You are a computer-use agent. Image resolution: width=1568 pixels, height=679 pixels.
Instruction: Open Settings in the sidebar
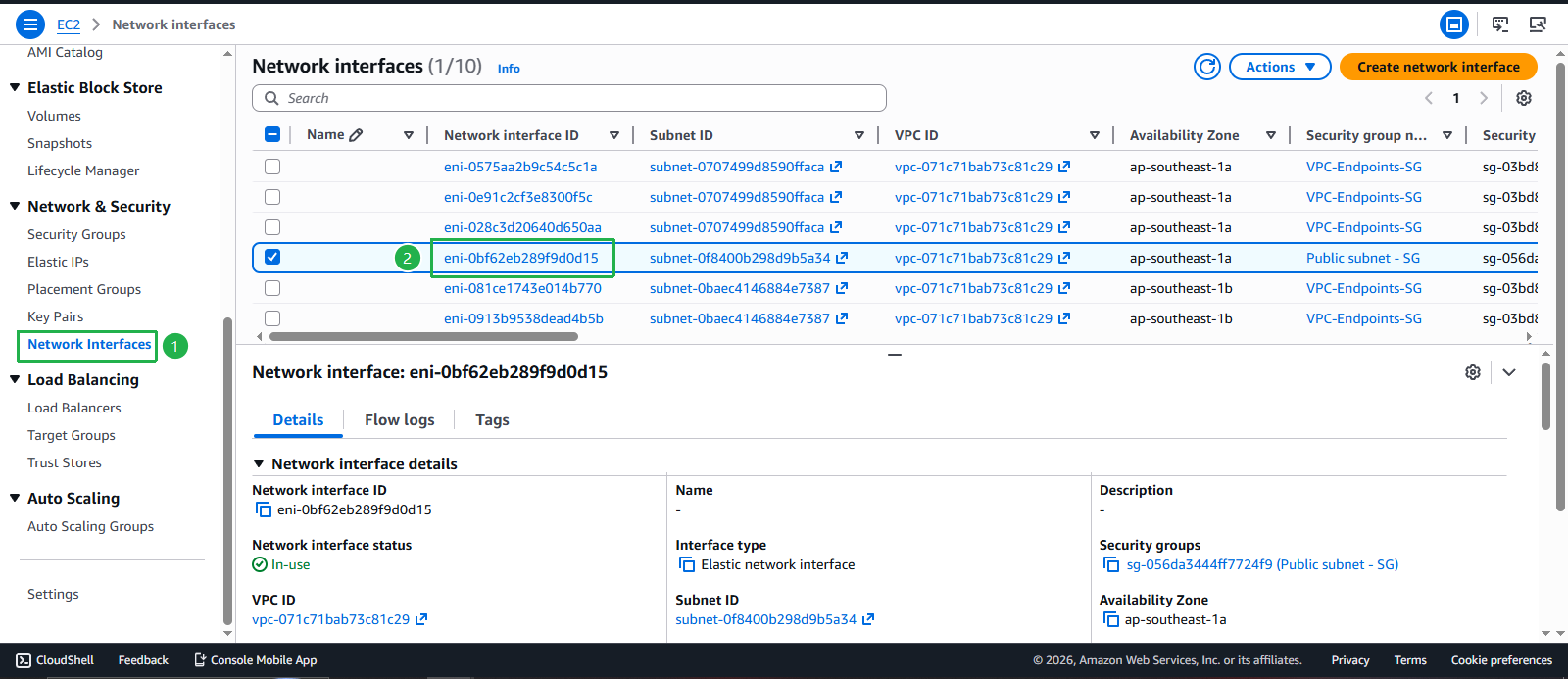(x=53, y=594)
